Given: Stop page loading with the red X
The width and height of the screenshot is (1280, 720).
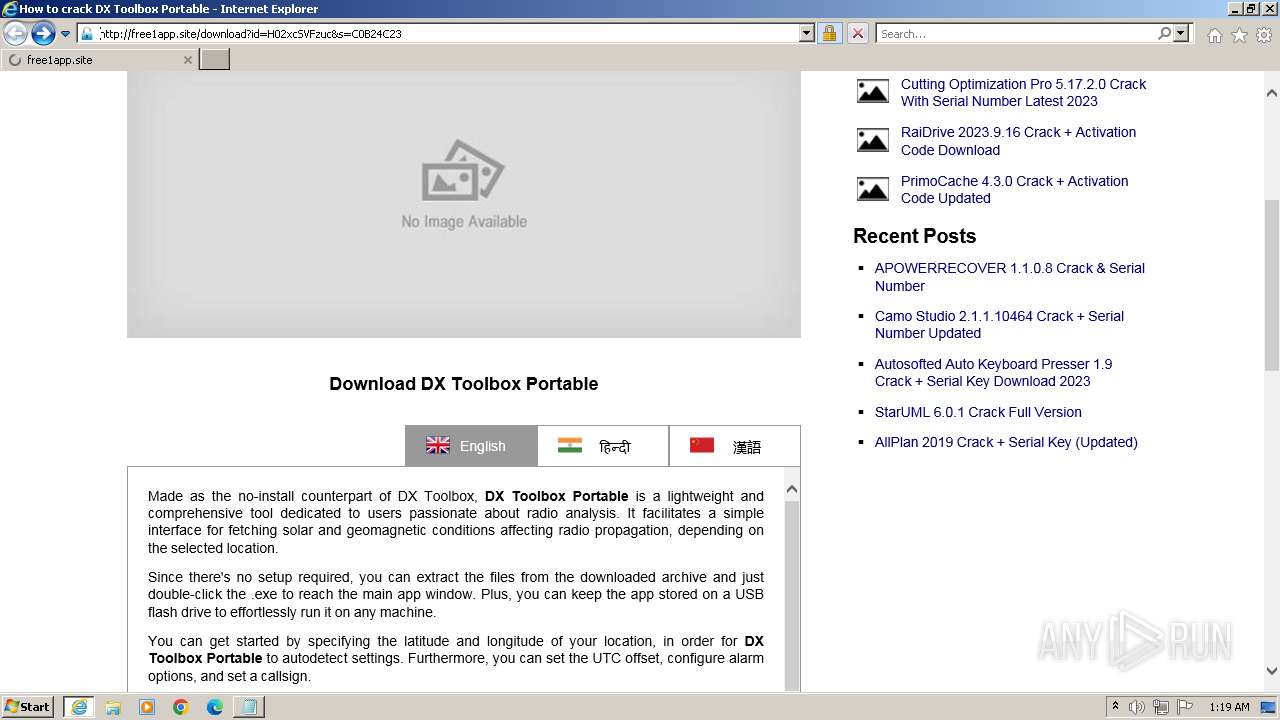Looking at the screenshot, I should [857, 33].
